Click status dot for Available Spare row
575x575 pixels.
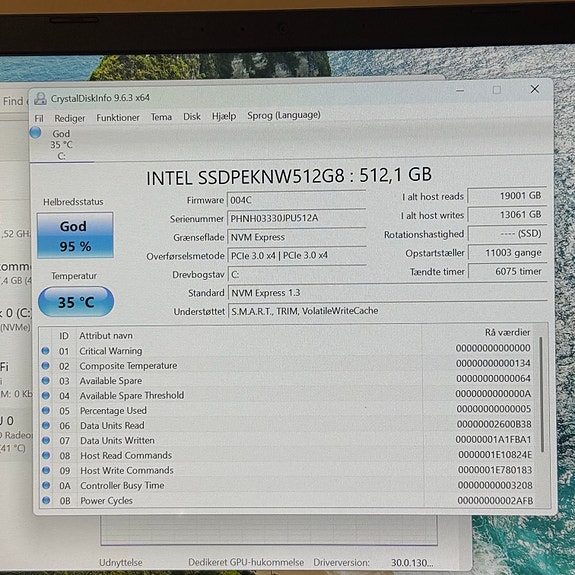pyautogui.click(x=46, y=381)
